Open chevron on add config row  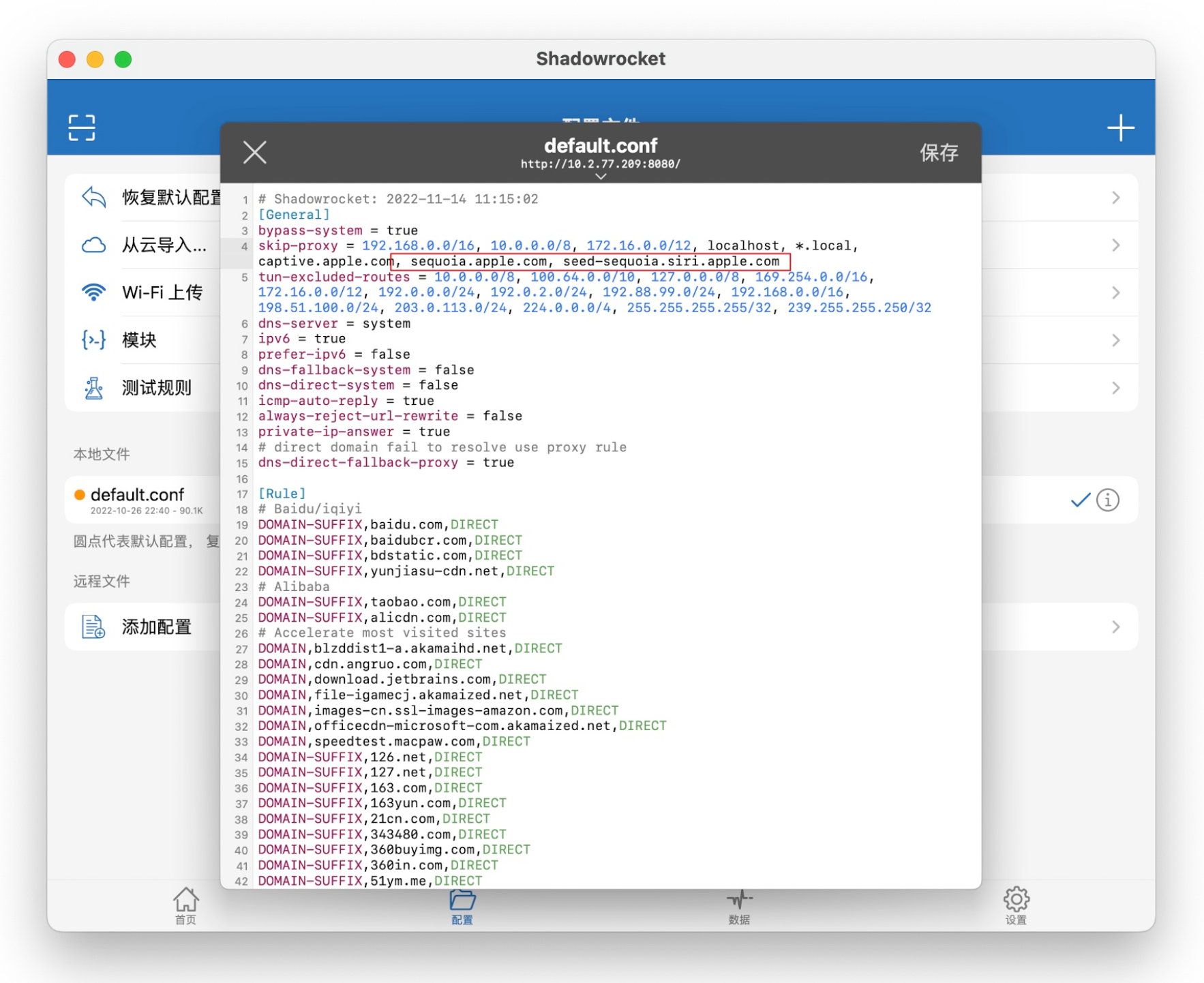coord(1116,626)
